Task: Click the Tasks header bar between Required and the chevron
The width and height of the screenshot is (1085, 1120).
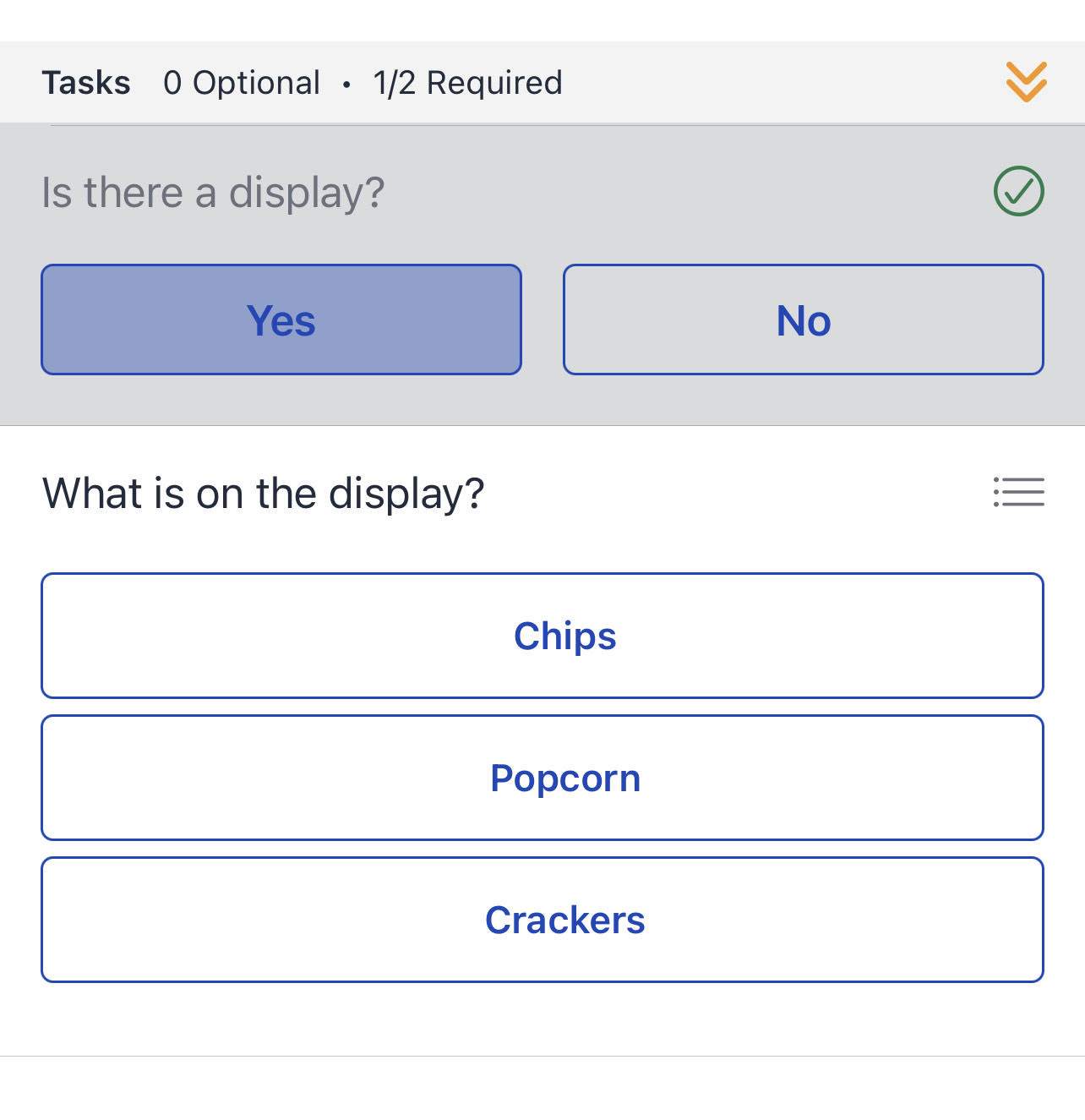Action: coord(777,83)
